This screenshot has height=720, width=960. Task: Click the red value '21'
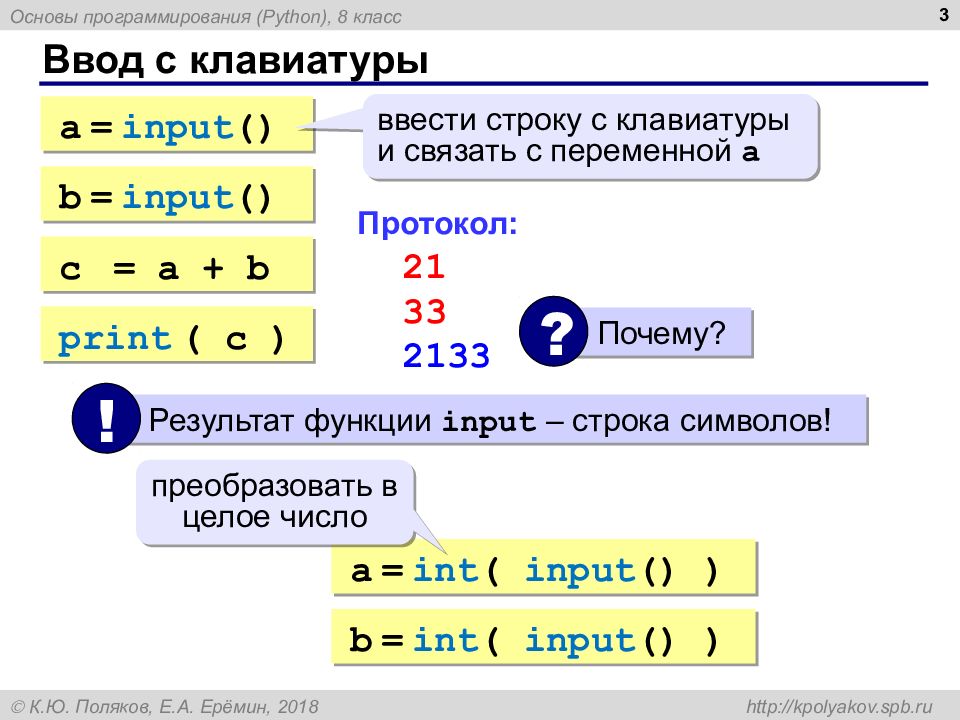tap(424, 267)
